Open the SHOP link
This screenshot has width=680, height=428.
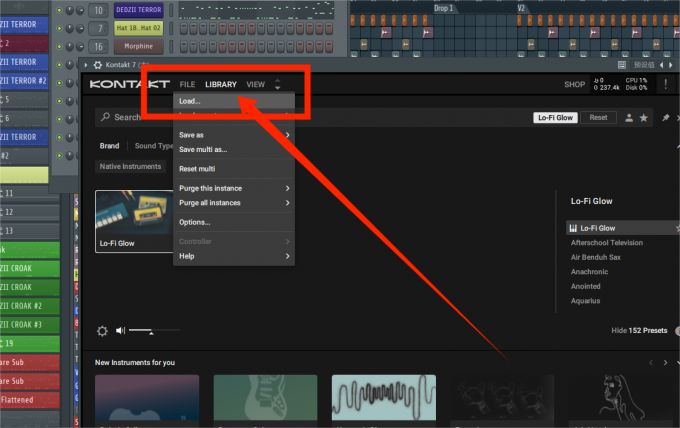point(574,85)
